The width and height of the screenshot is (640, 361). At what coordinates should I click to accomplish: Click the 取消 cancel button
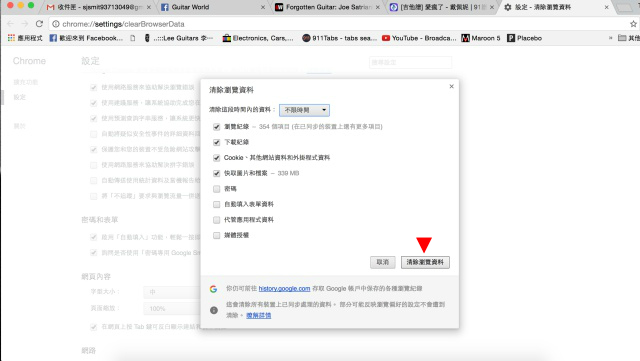tap(383, 262)
